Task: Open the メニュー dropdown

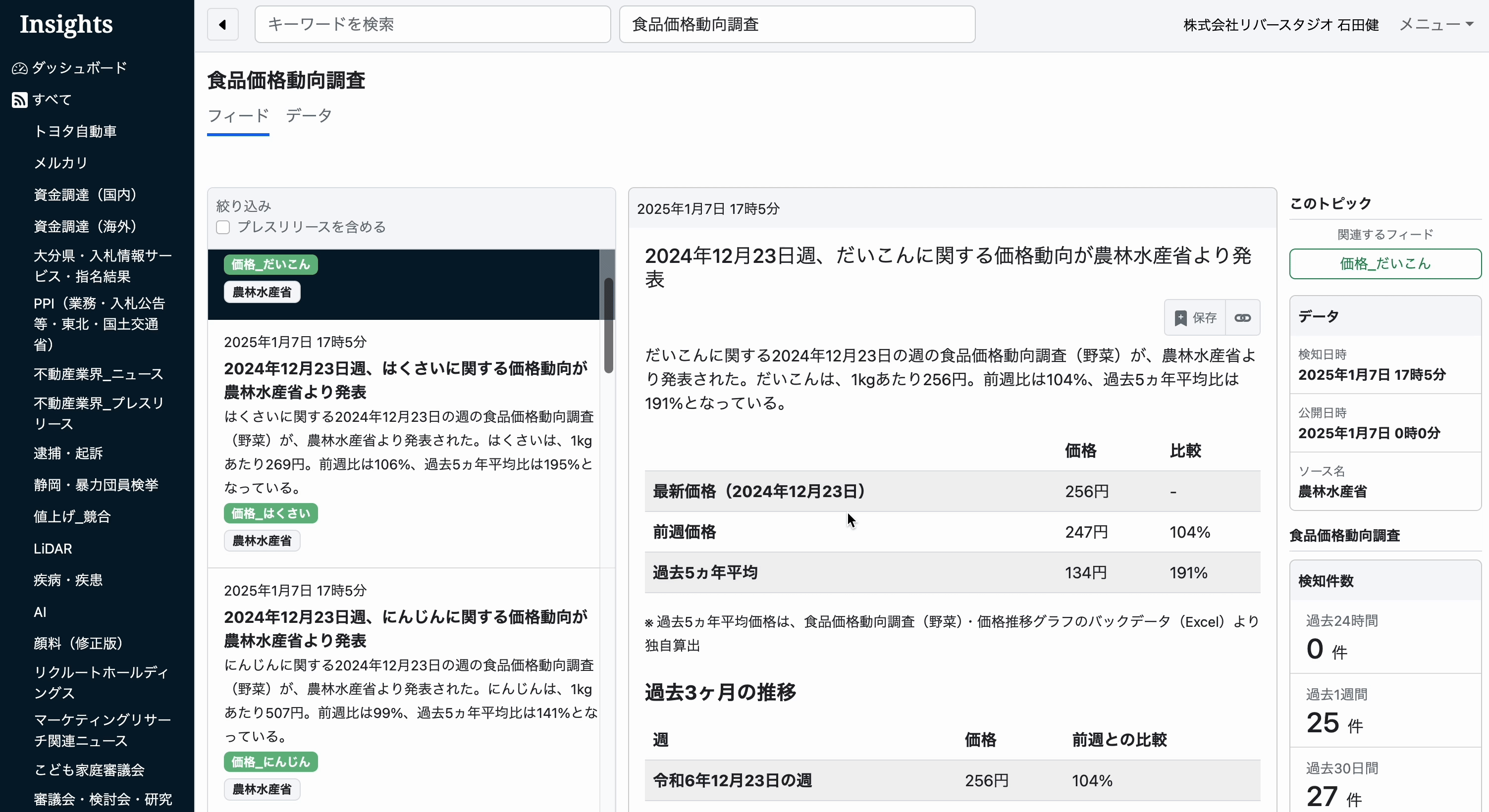Action: (1436, 24)
